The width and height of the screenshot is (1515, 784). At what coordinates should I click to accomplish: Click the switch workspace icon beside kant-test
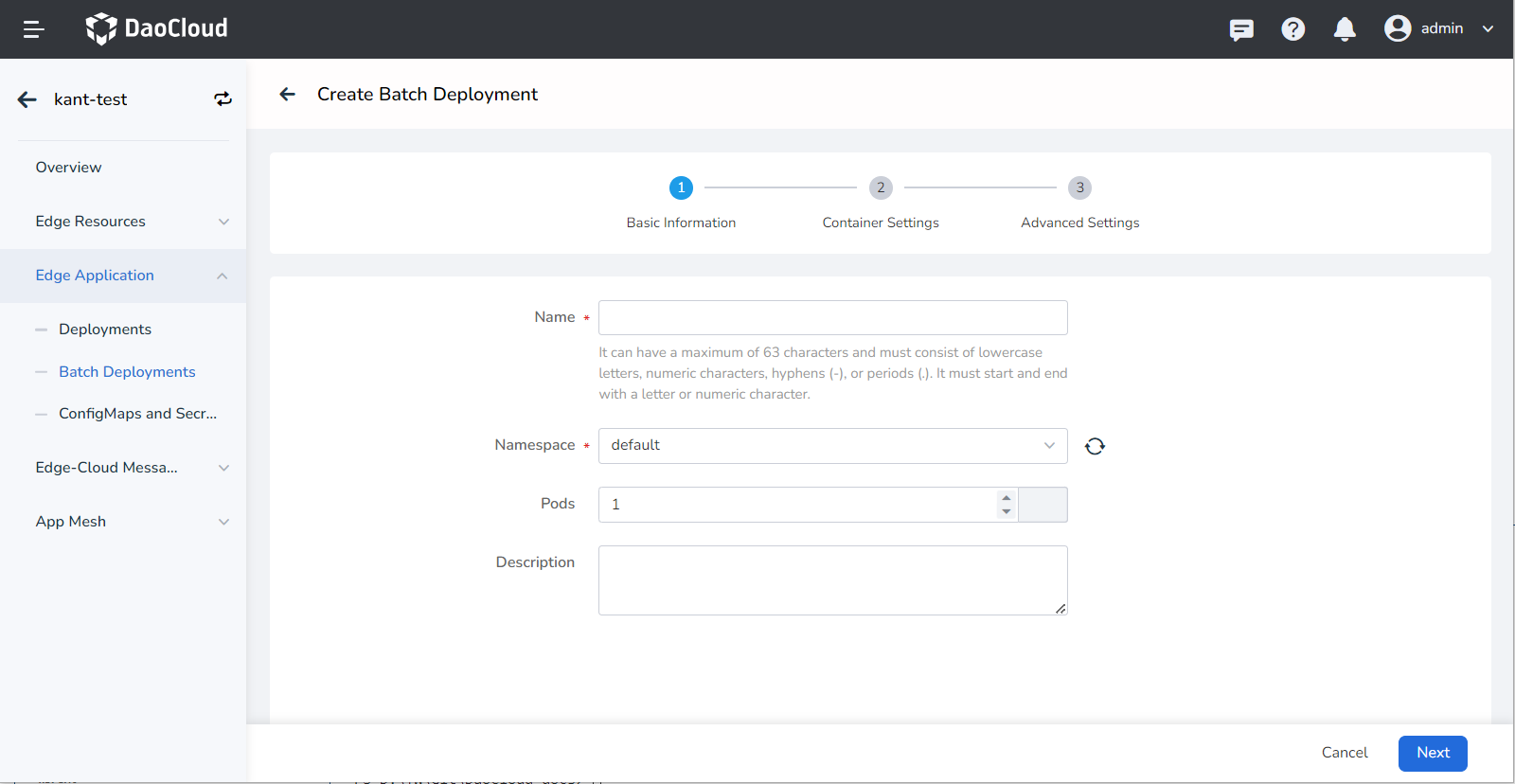(223, 99)
